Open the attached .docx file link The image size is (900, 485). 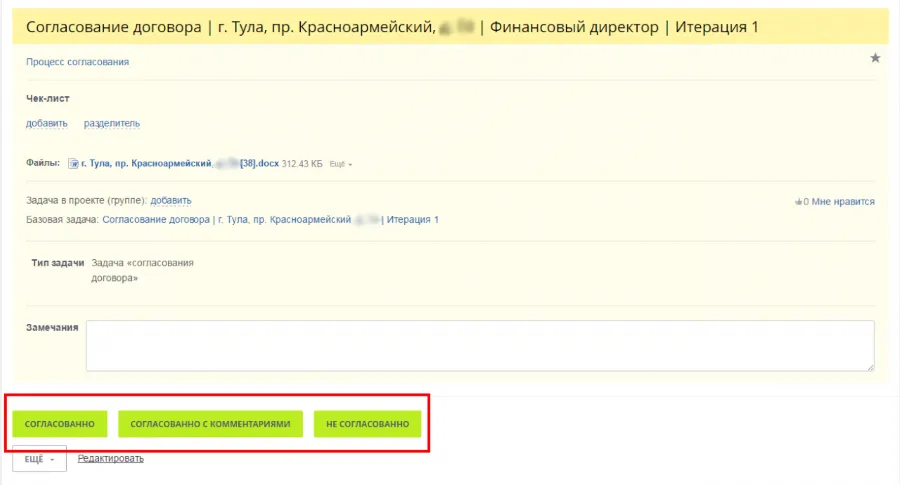coord(180,164)
